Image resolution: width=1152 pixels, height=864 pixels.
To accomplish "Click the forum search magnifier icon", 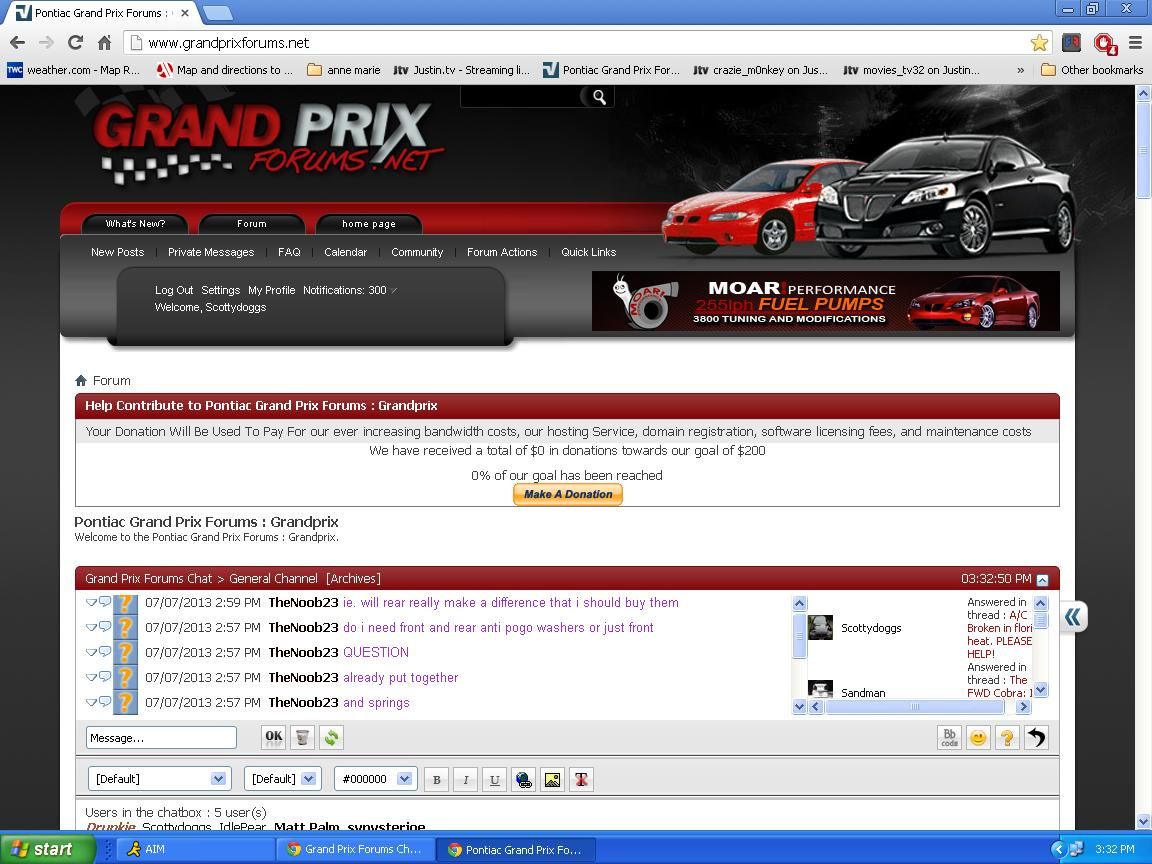I will 599,97.
